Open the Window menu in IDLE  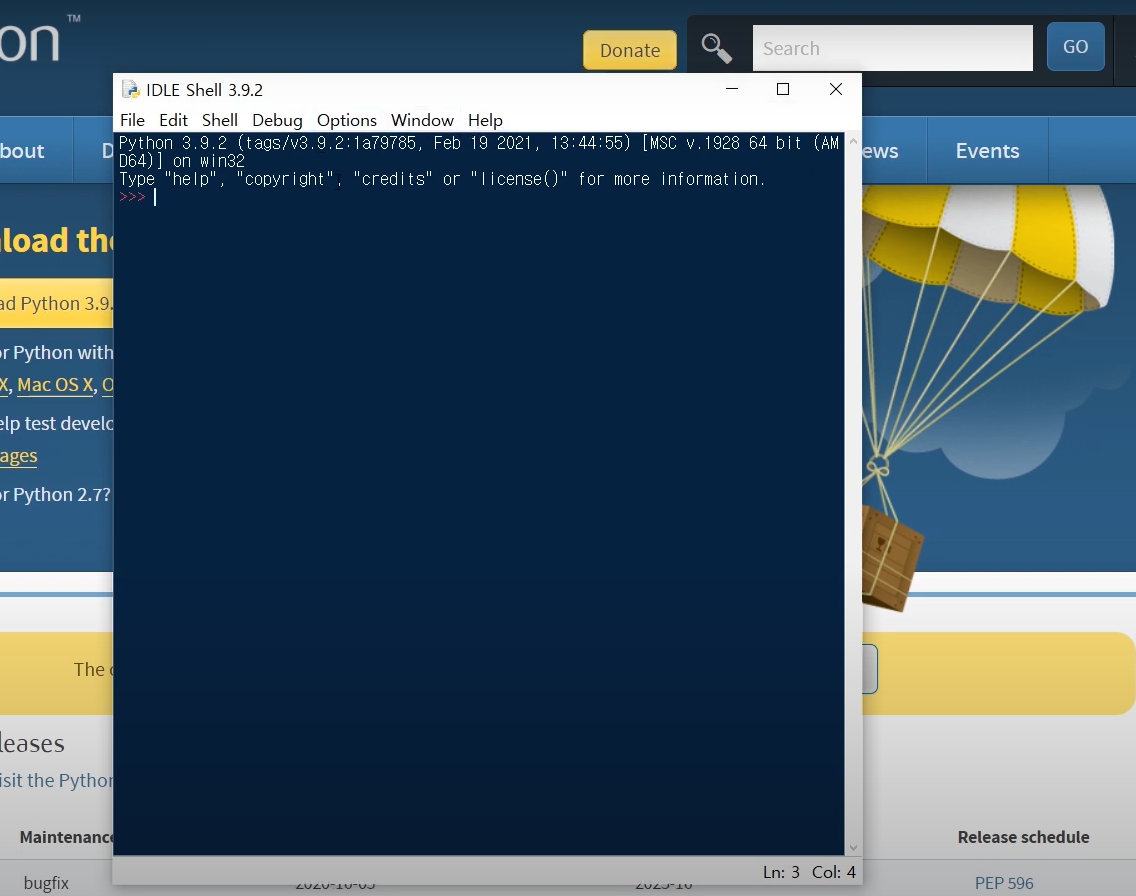422,120
